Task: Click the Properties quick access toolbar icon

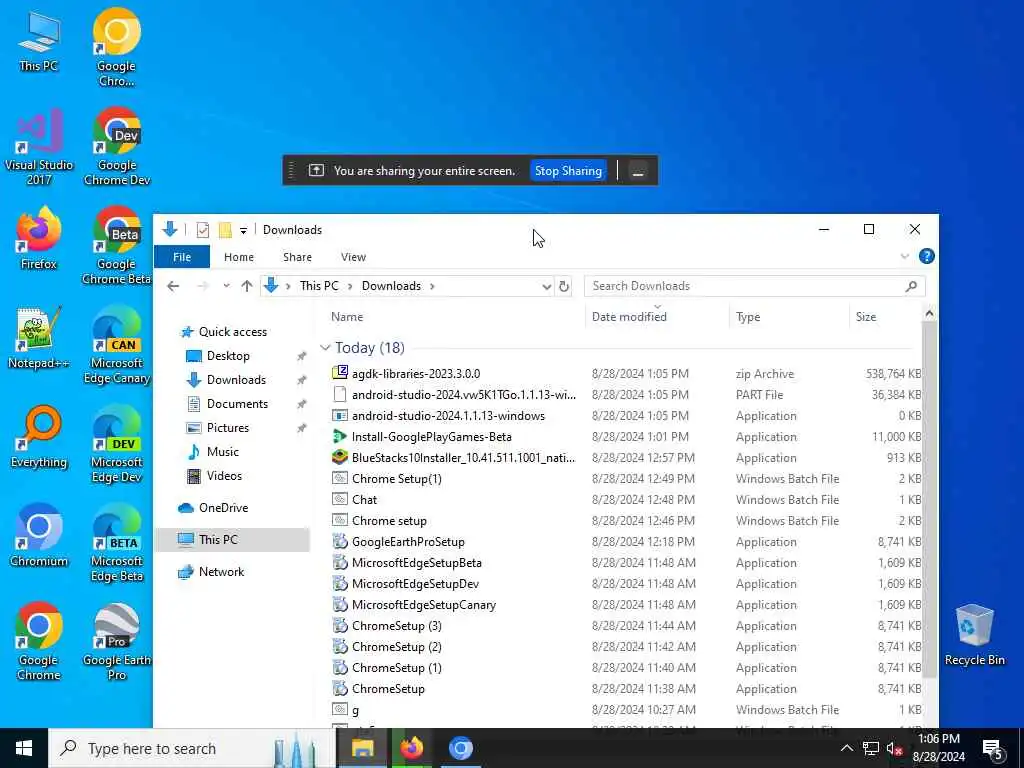Action: (202, 230)
